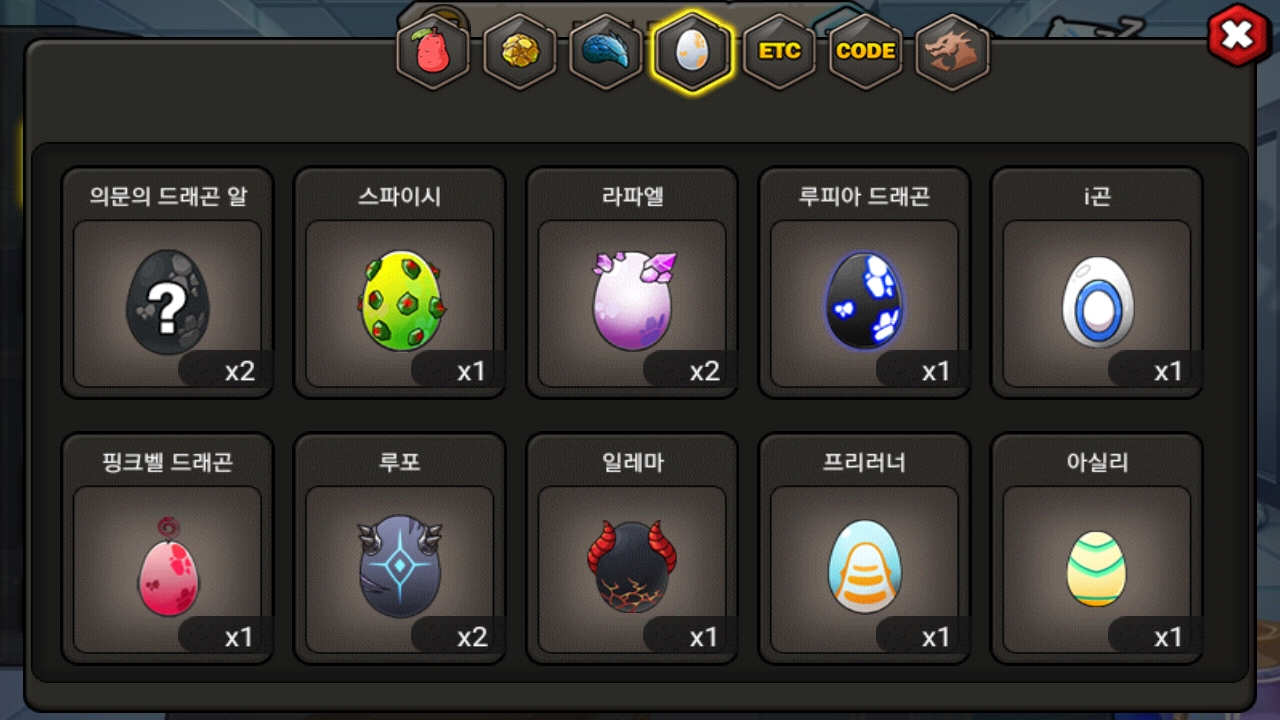
Task: Select the striped 프리러너 egg
Action: (x=864, y=548)
